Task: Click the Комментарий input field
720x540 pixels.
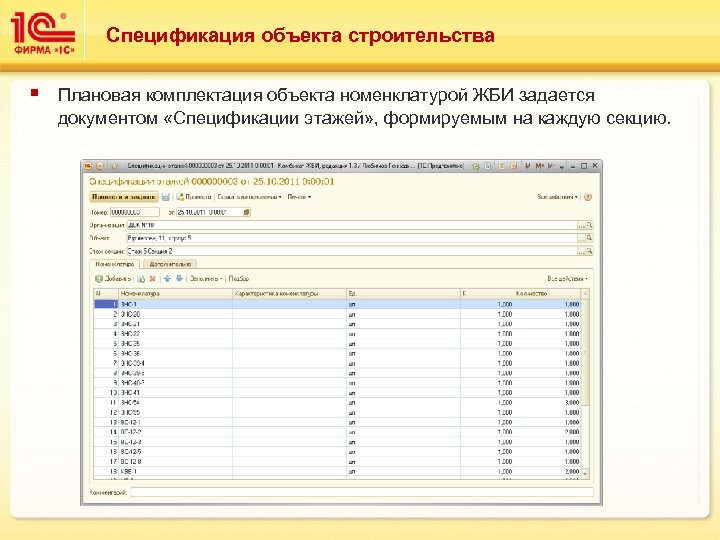Action: pyautogui.click(x=362, y=492)
